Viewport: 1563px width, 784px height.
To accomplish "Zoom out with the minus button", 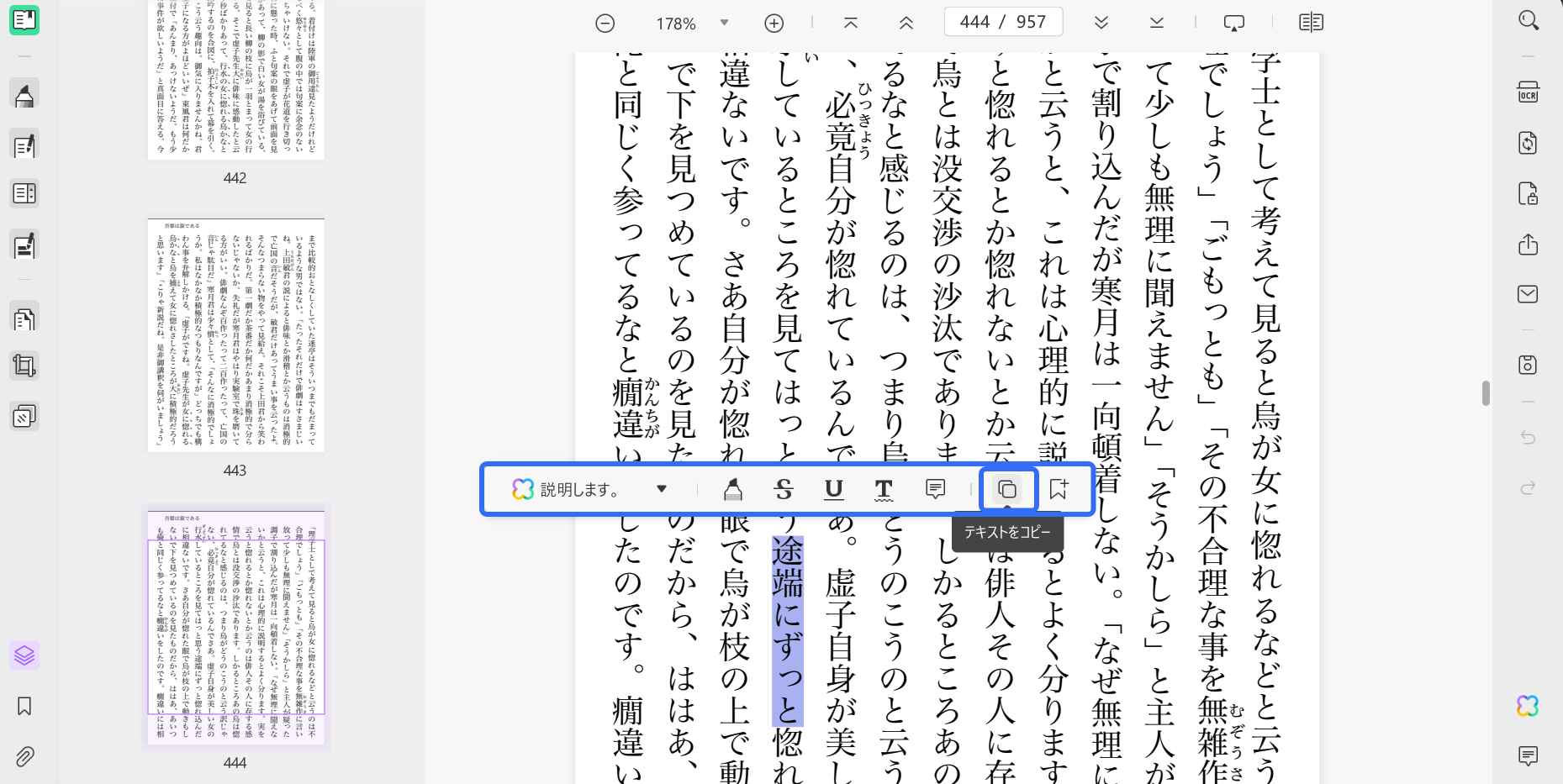I will coord(605,24).
